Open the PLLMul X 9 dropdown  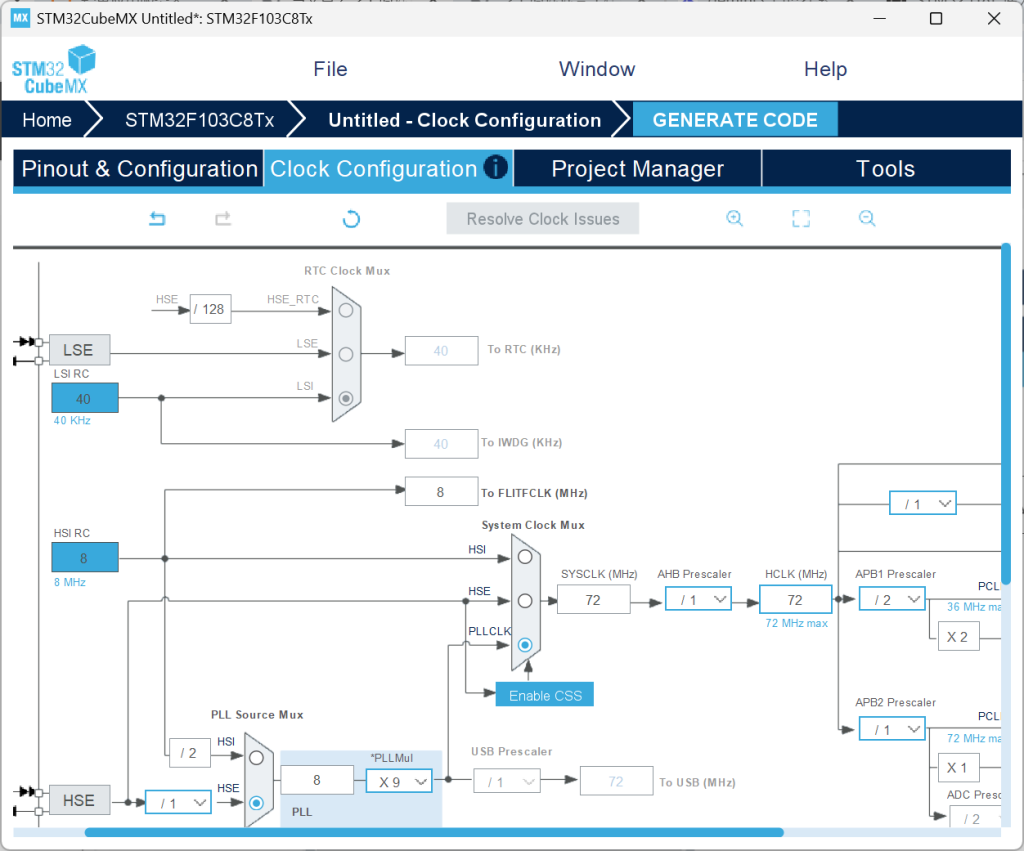click(x=399, y=781)
